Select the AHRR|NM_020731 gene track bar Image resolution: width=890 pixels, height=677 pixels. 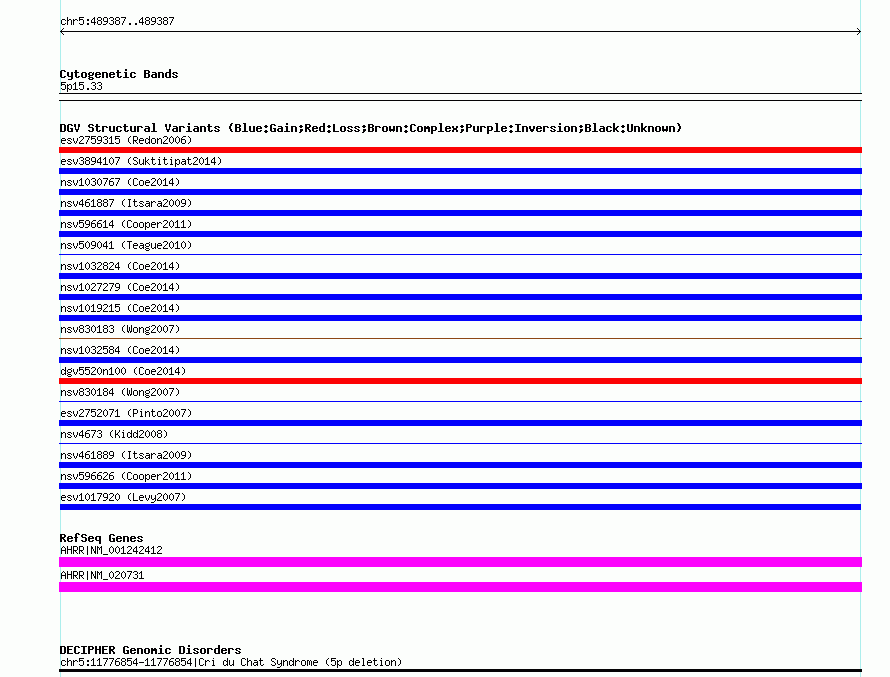(460, 587)
